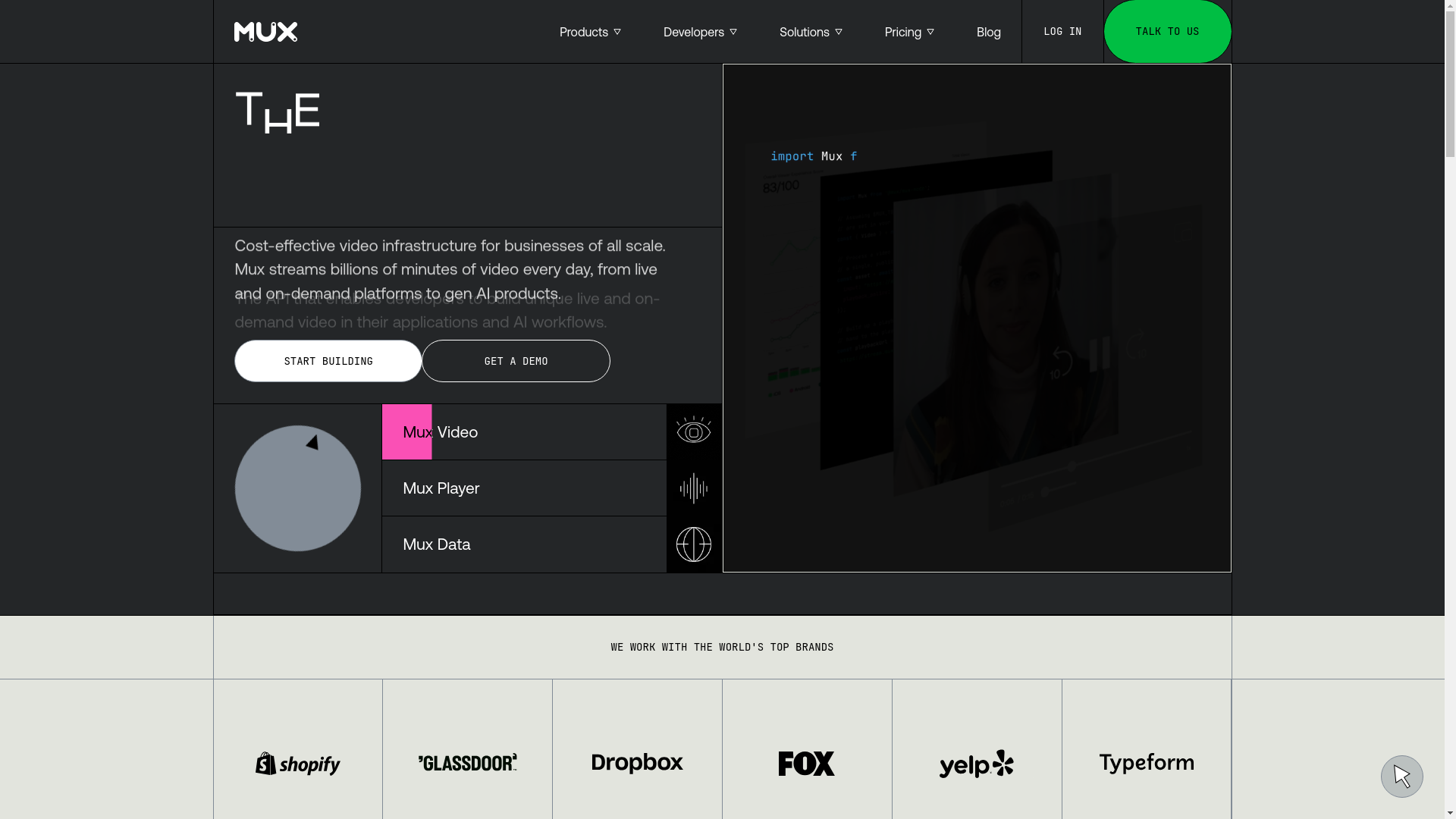Viewport: 1456px width, 819px height.
Task: Click GET A DEMO button
Action: (516, 361)
